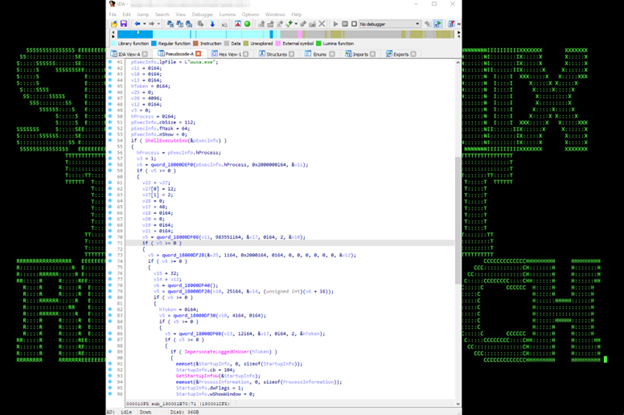Click the Jump back arrow icon
624x415 pixels.
(135, 24)
